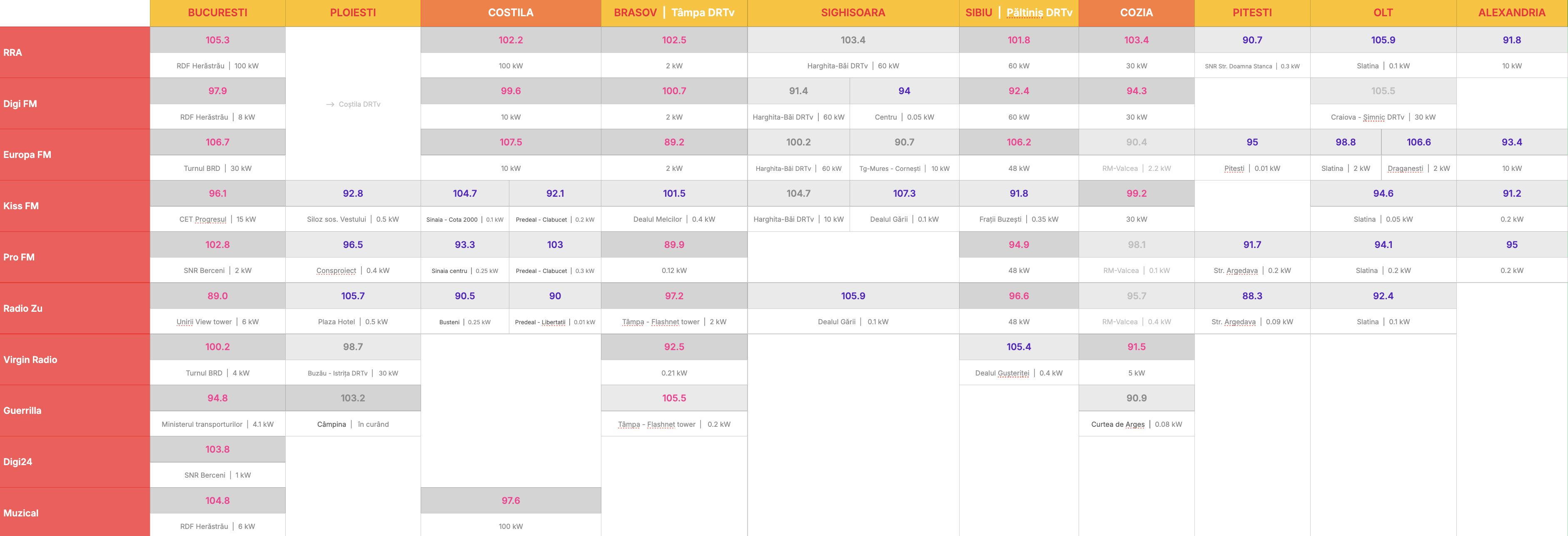This screenshot has width=1568, height=536.
Task: Click 'Câmpina | în curând' cell
Action: tap(353, 424)
